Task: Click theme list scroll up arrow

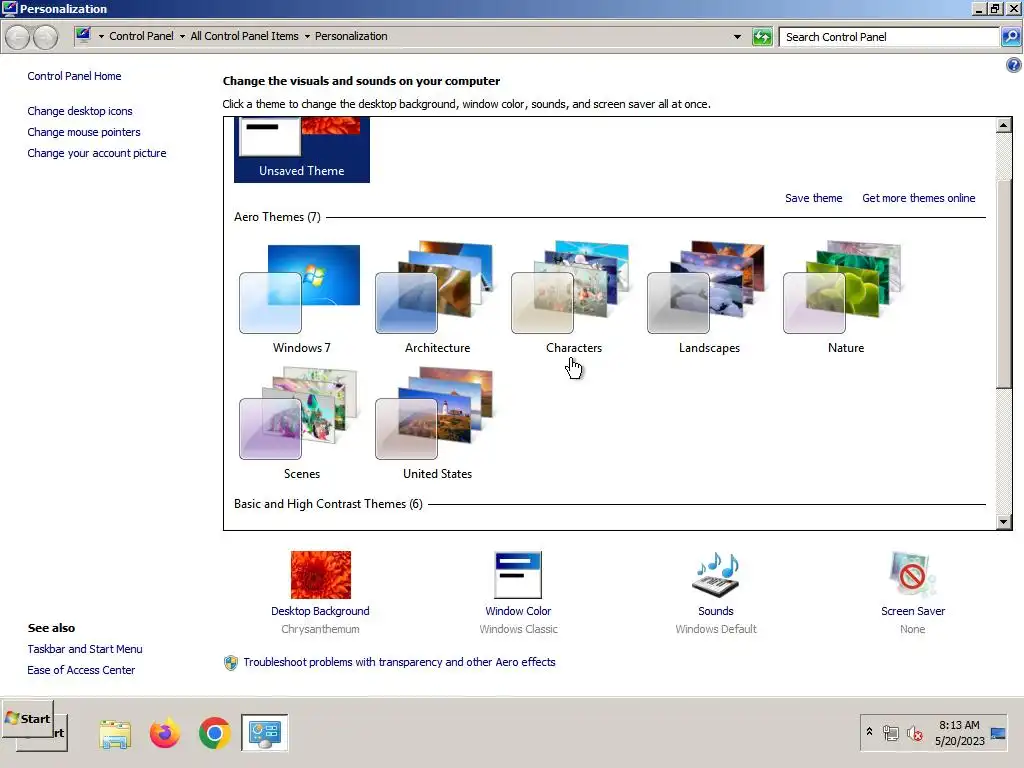Action: pos(1004,125)
